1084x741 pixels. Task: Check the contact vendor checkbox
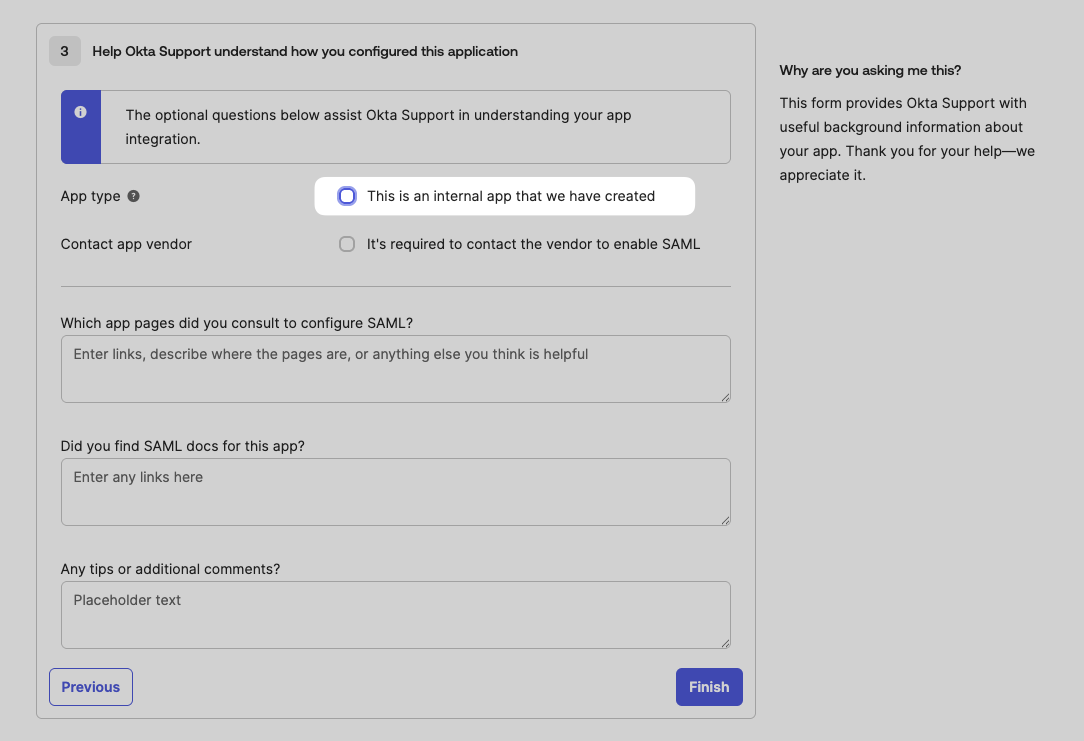click(x=347, y=244)
